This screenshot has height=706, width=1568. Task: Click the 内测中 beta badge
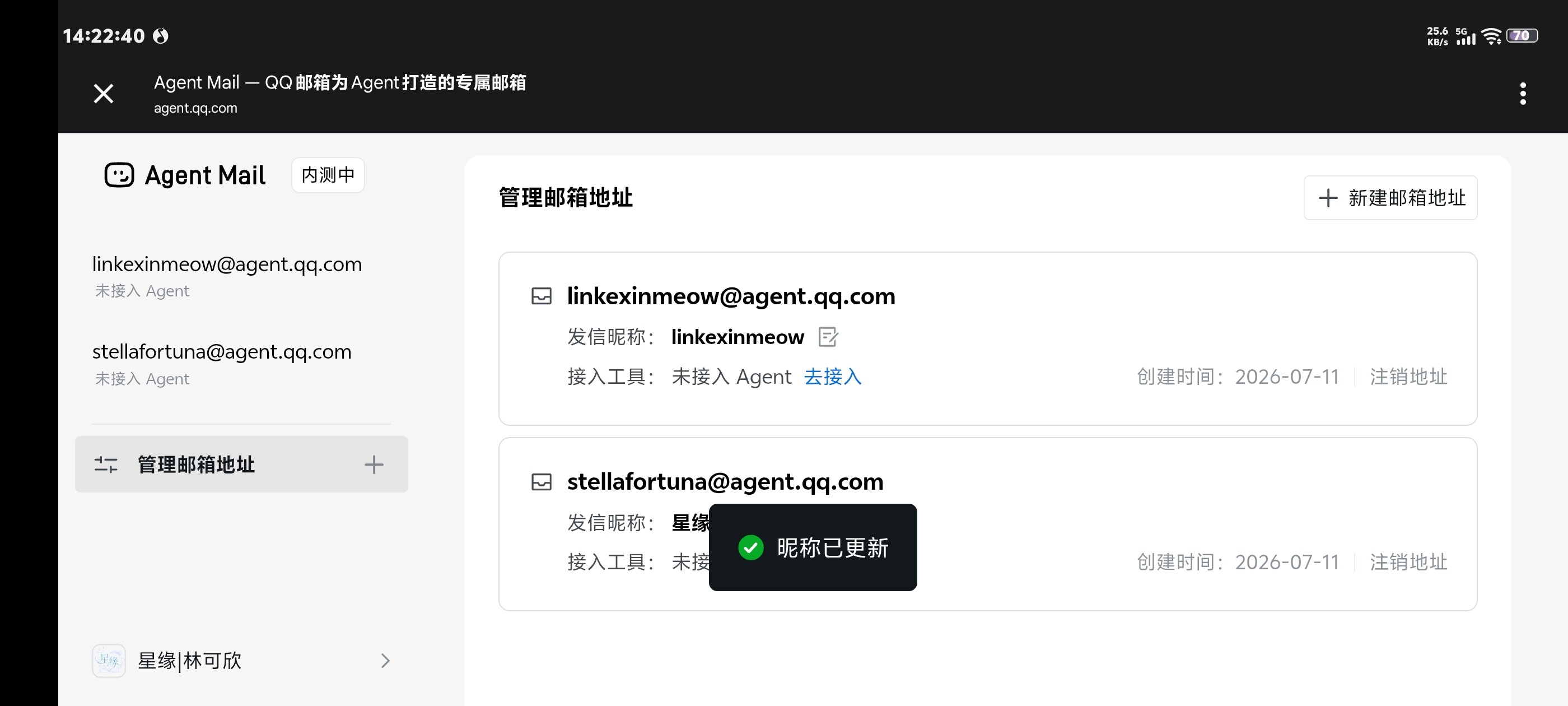(x=328, y=175)
